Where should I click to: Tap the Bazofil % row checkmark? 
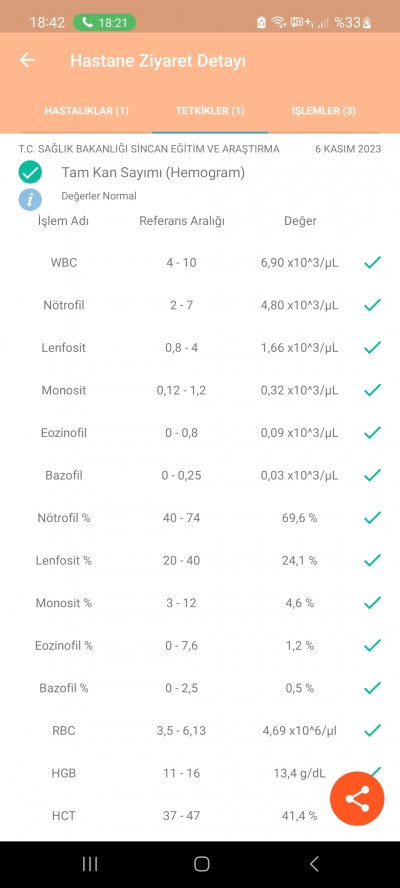point(372,688)
